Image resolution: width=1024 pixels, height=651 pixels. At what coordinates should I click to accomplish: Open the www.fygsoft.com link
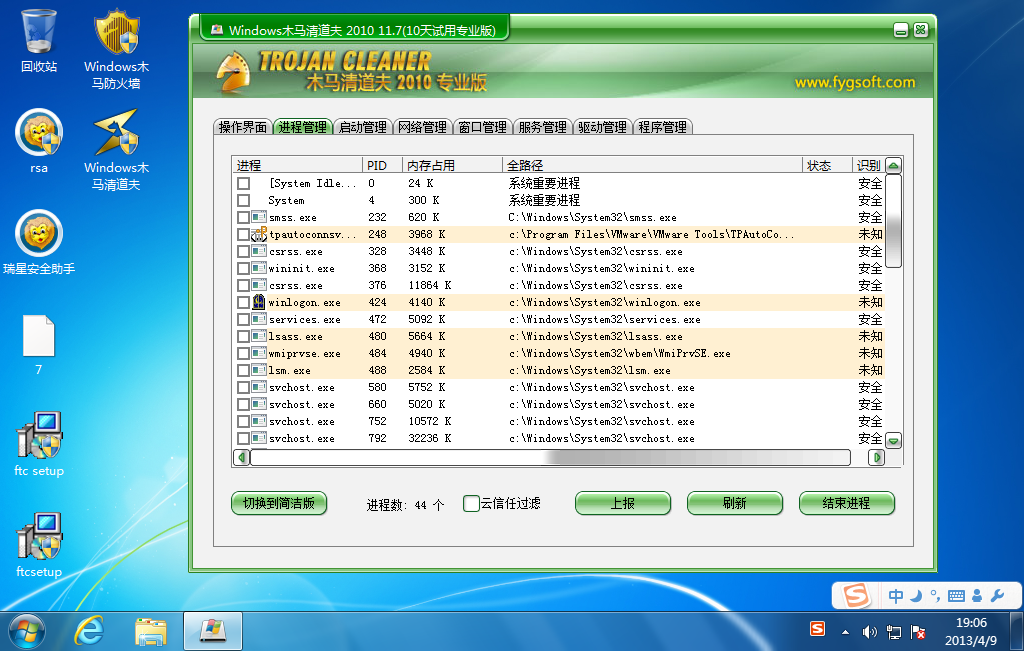[x=855, y=82]
